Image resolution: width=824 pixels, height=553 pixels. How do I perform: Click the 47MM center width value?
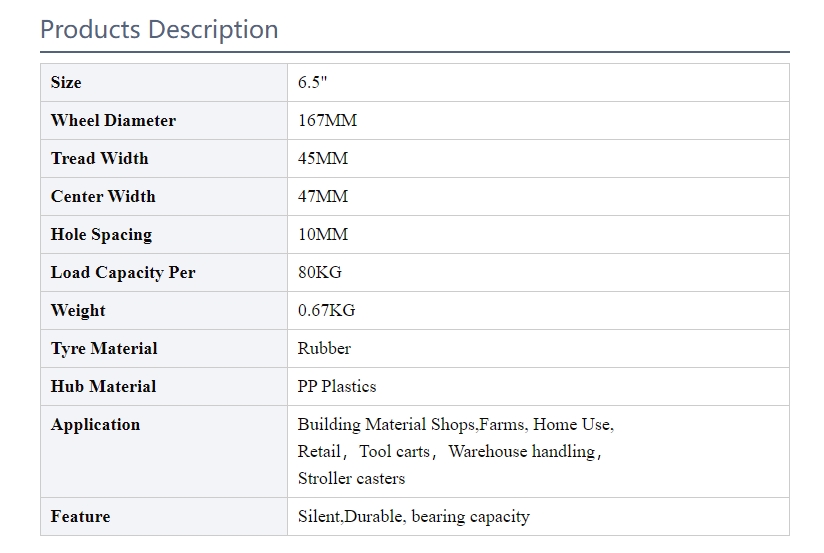point(323,196)
